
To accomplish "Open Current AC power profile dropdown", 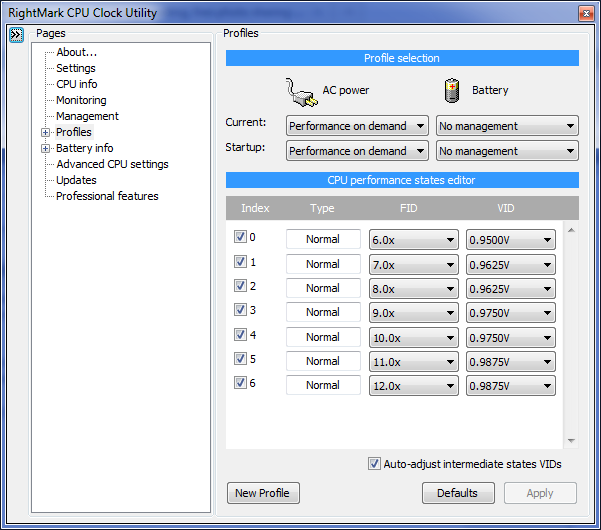I will tap(357, 126).
